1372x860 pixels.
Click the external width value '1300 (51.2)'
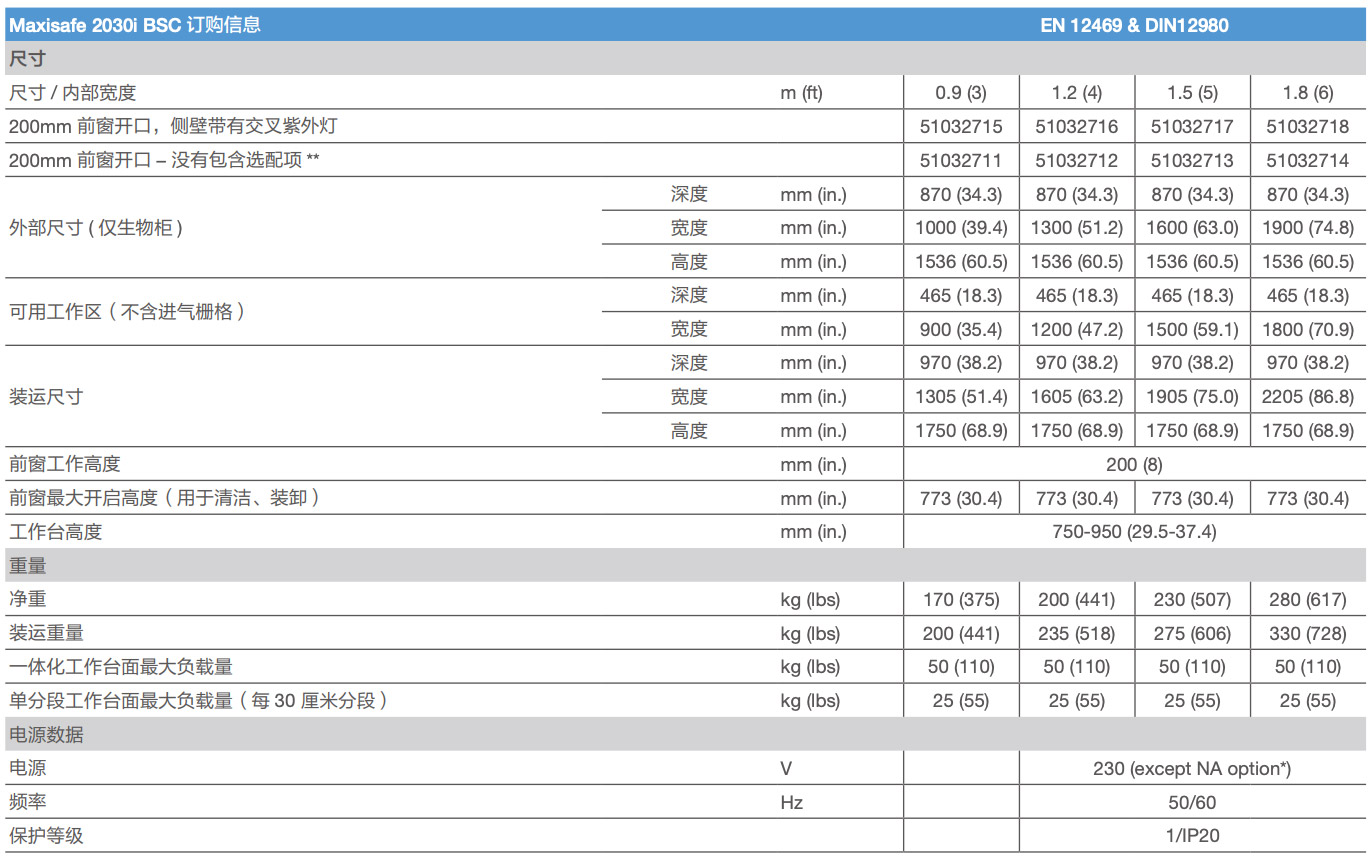tap(1077, 228)
